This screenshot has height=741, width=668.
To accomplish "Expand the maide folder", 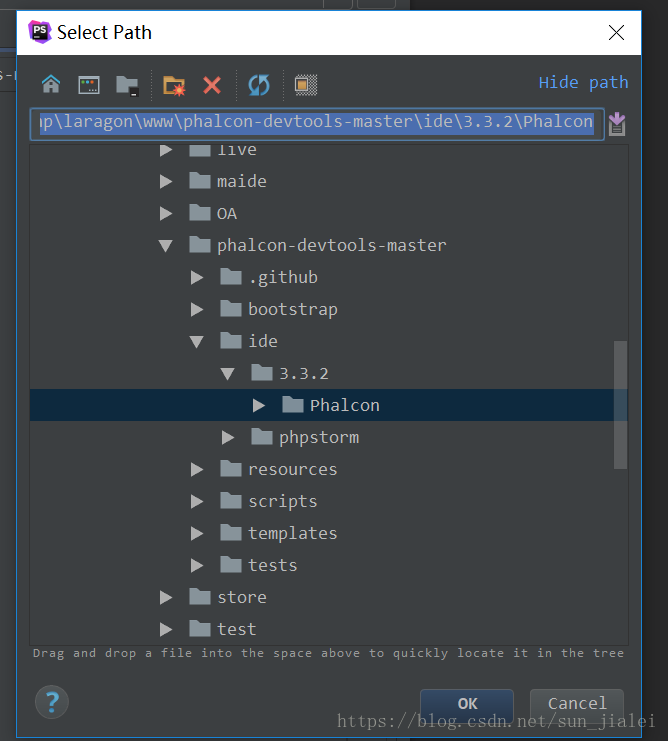I will (x=166, y=181).
